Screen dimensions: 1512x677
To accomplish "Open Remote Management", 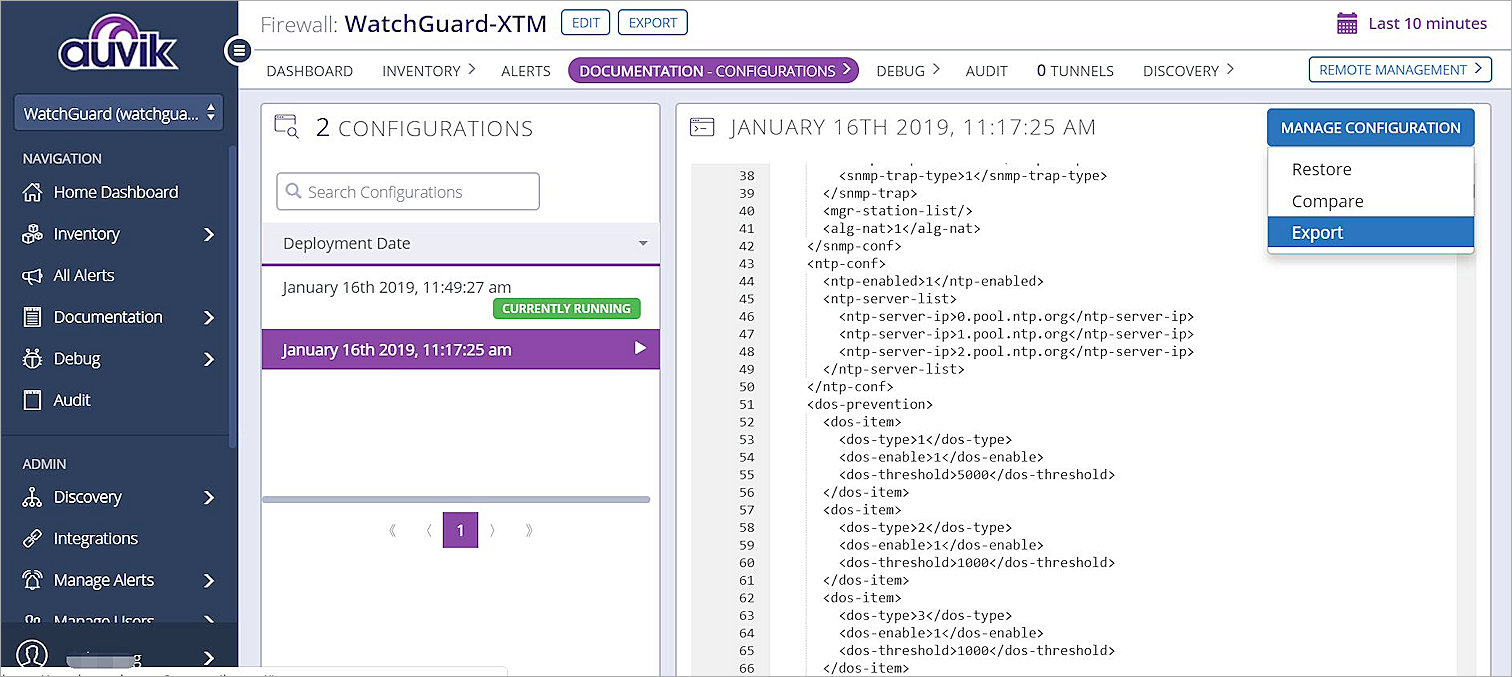I will (1399, 69).
